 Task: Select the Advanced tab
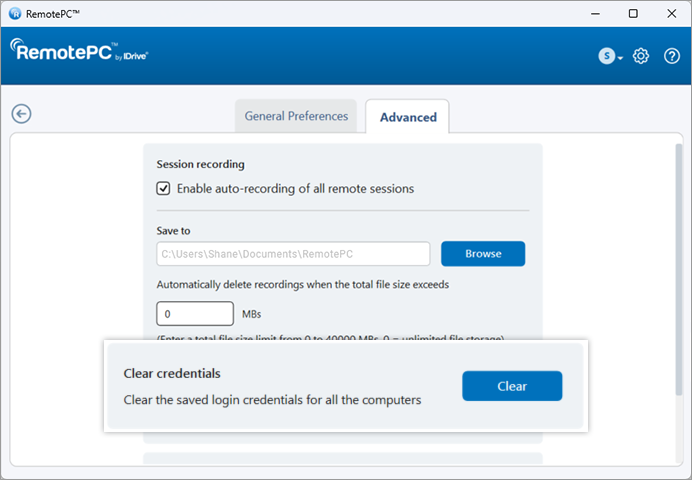pos(408,117)
